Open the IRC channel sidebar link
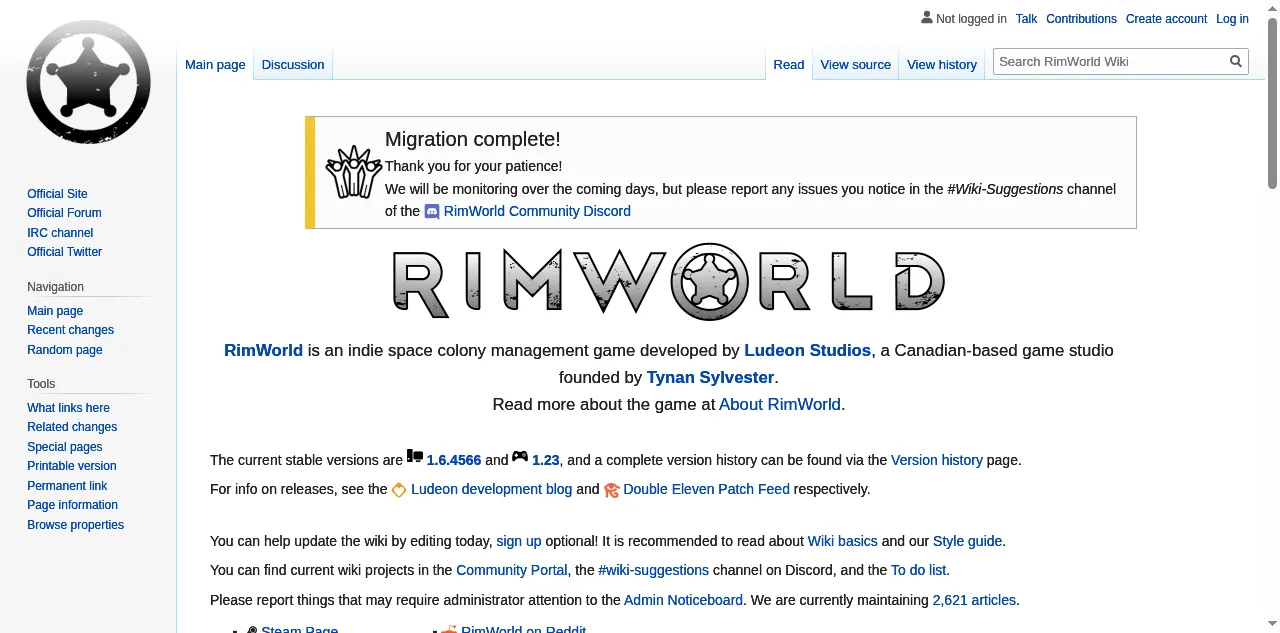The width and height of the screenshot is (1280, 633). tap(60, 233)
